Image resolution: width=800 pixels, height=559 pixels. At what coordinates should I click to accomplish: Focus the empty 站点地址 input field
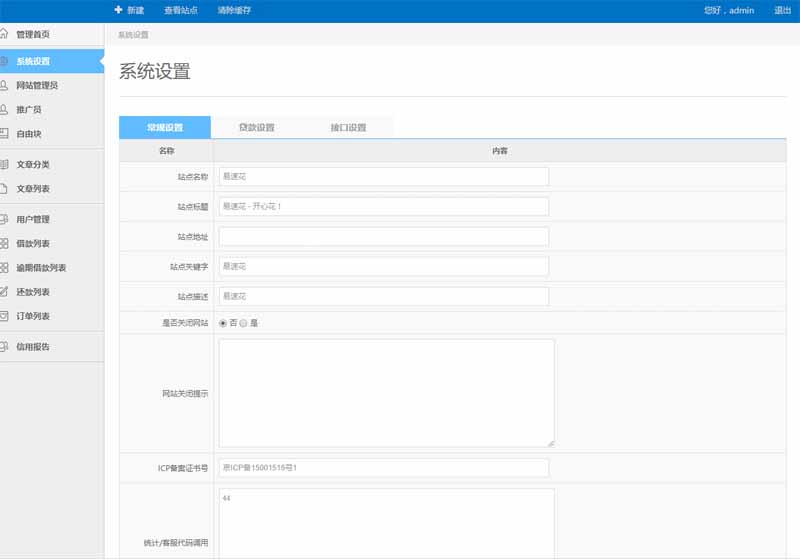(383, 237)
